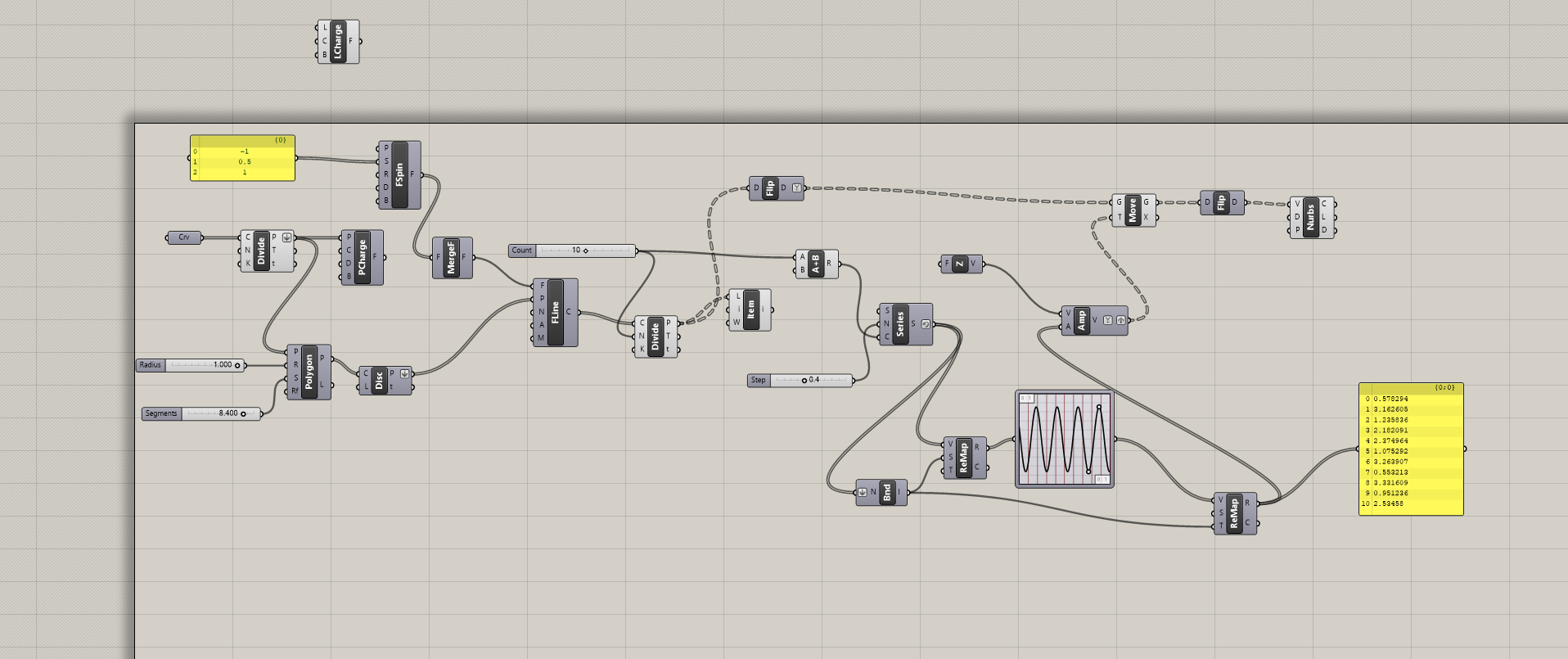
Task: Click the Y simplify icon on Flip output
Action: (797, 188)
